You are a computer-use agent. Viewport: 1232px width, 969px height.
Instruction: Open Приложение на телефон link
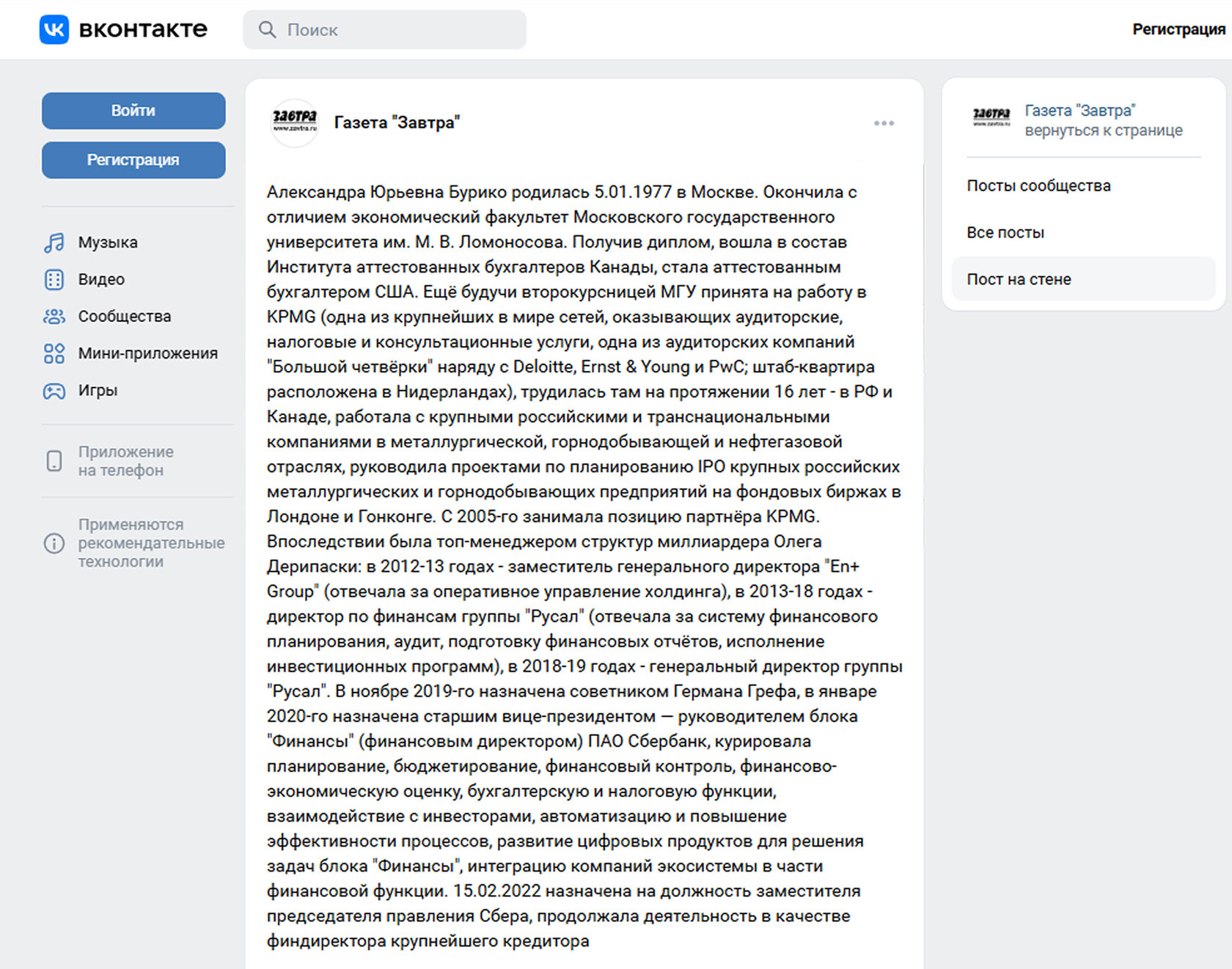126,461
